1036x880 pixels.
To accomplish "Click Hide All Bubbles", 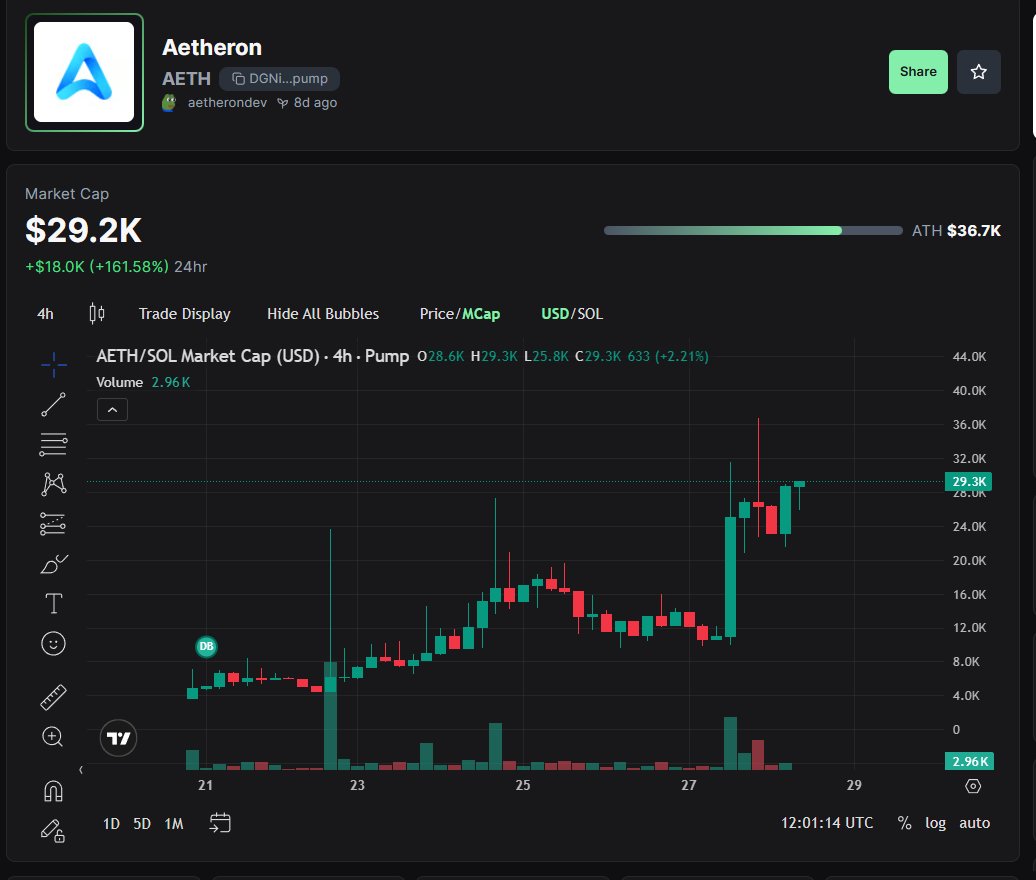I will pyautogui.click(x=323, y=314).
